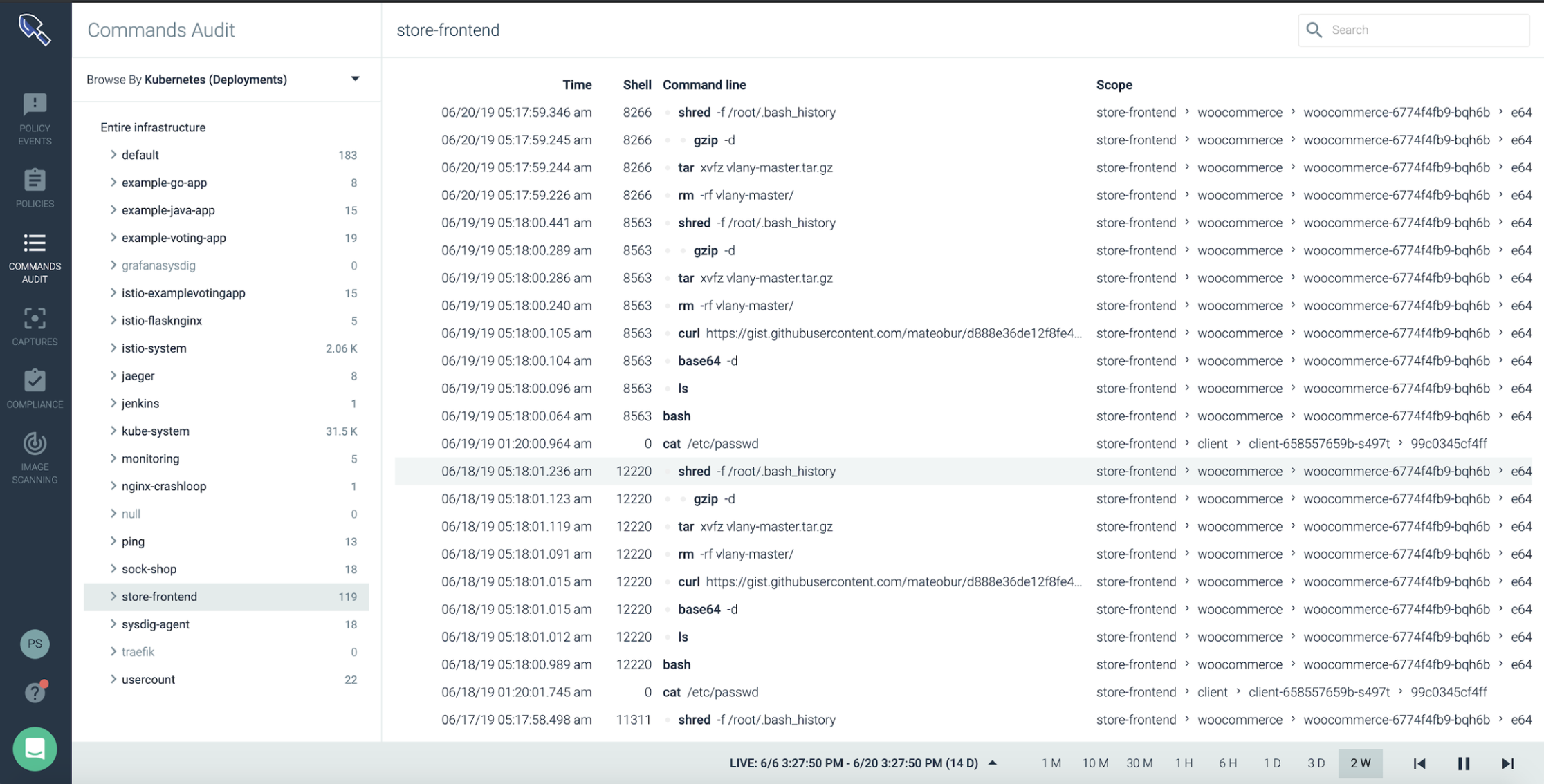Open 06/17/19 05:17:58.498 shred row
The height and width of the screenshot is (784, 1544).
click(964, 720)
